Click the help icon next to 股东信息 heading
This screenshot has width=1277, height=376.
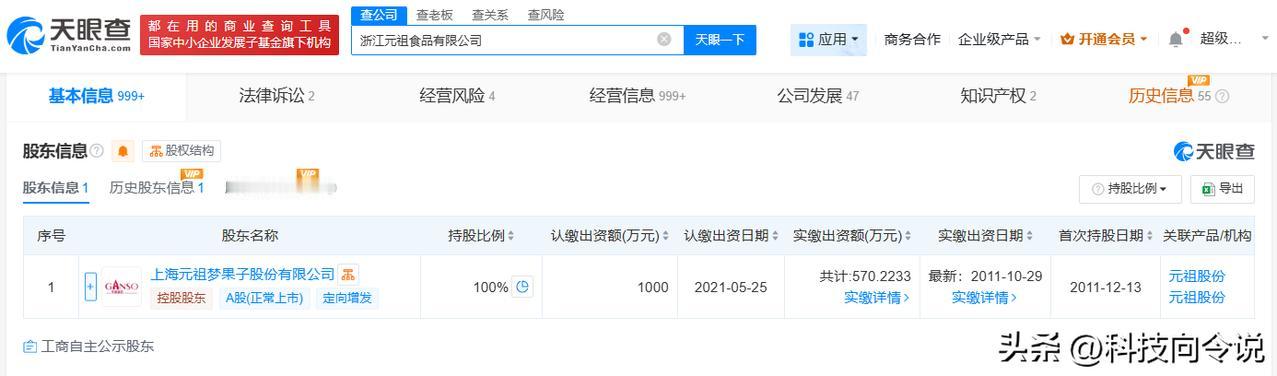click(97, 151)
